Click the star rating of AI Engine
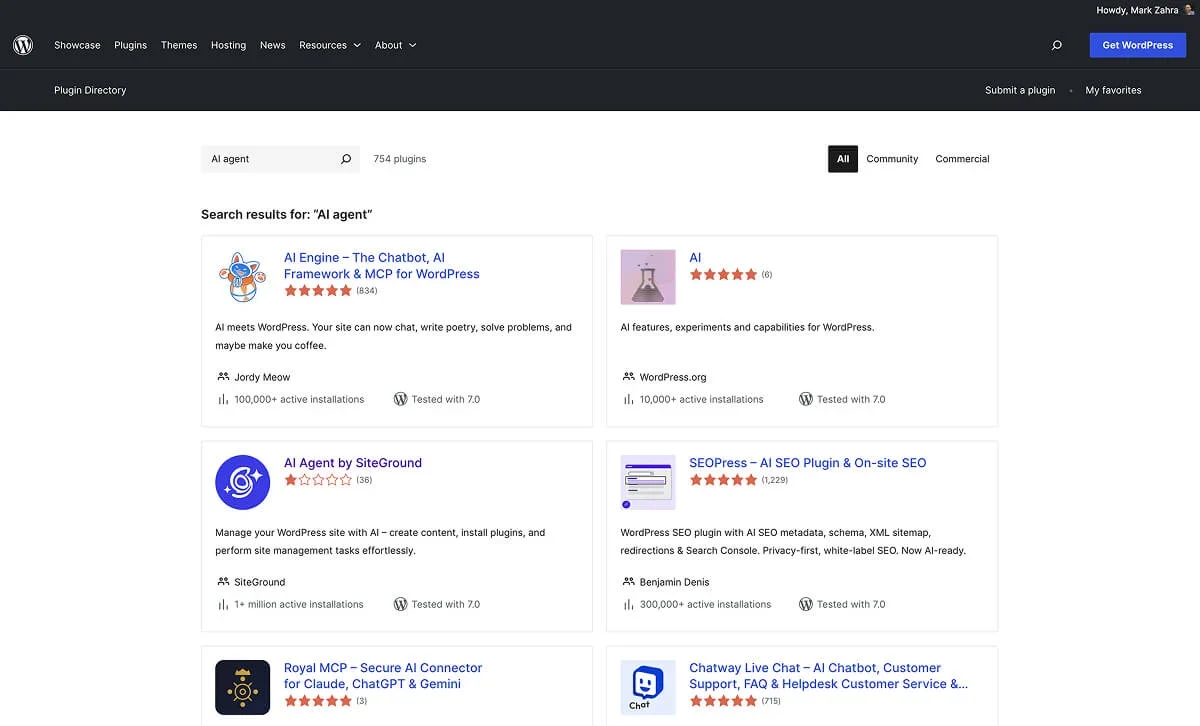 (x=318, y=291)
